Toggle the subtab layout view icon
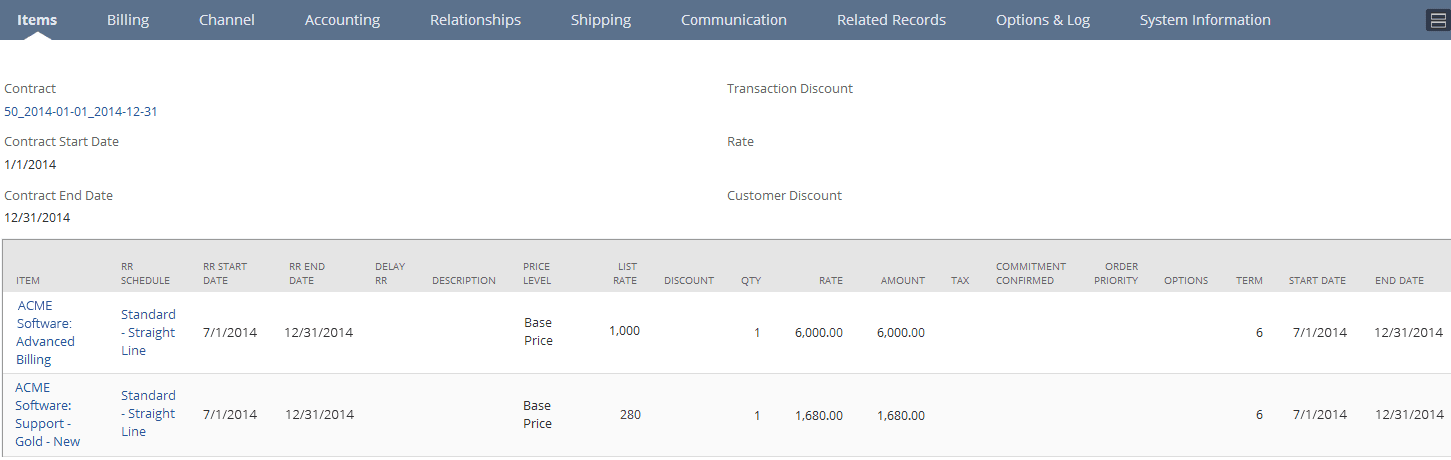The image size is (1451, 460). point(1437,21)
